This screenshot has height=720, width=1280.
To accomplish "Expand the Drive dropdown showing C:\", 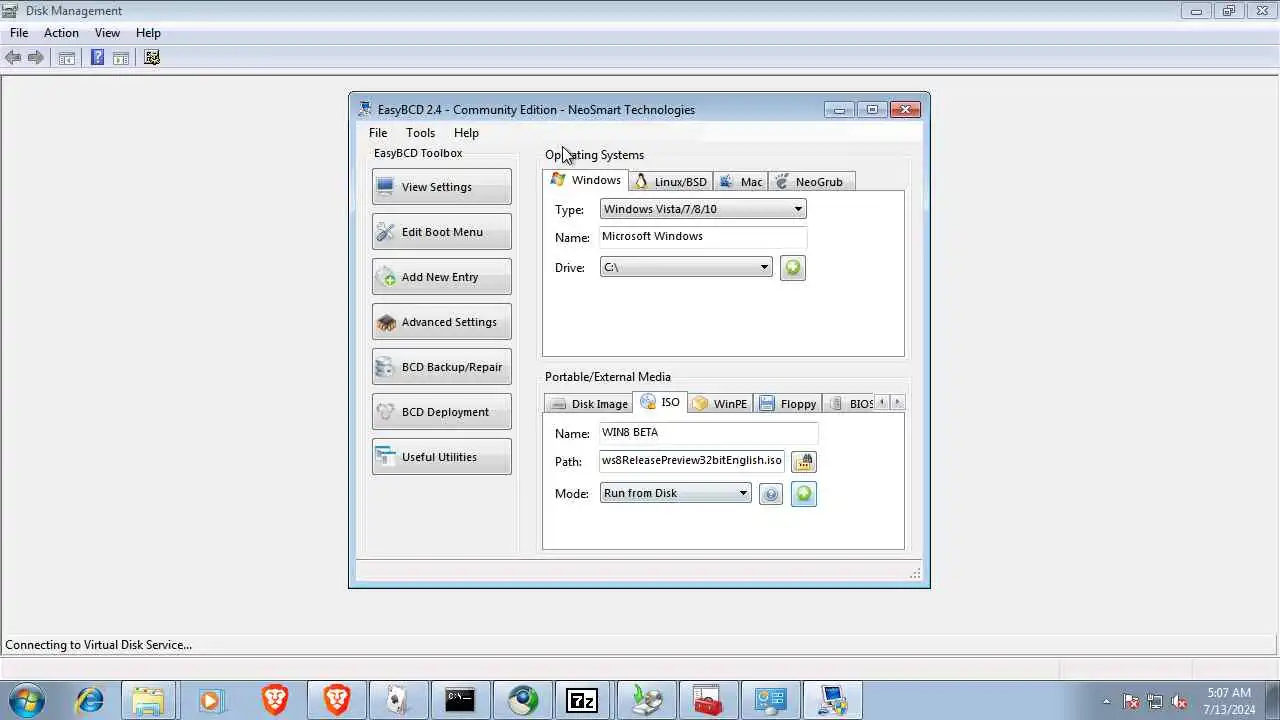I will click(686, 267).
